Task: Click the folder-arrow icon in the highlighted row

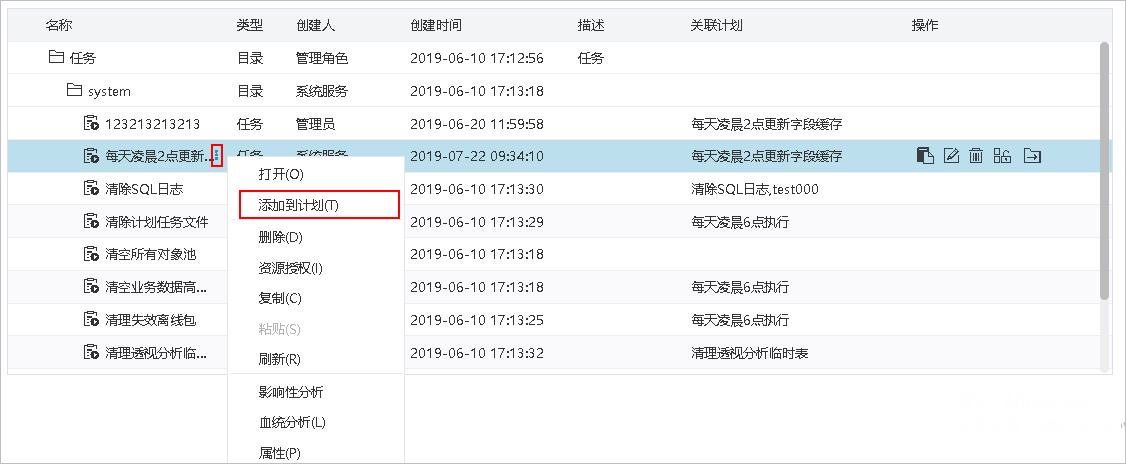Action: click(1033, 155)
